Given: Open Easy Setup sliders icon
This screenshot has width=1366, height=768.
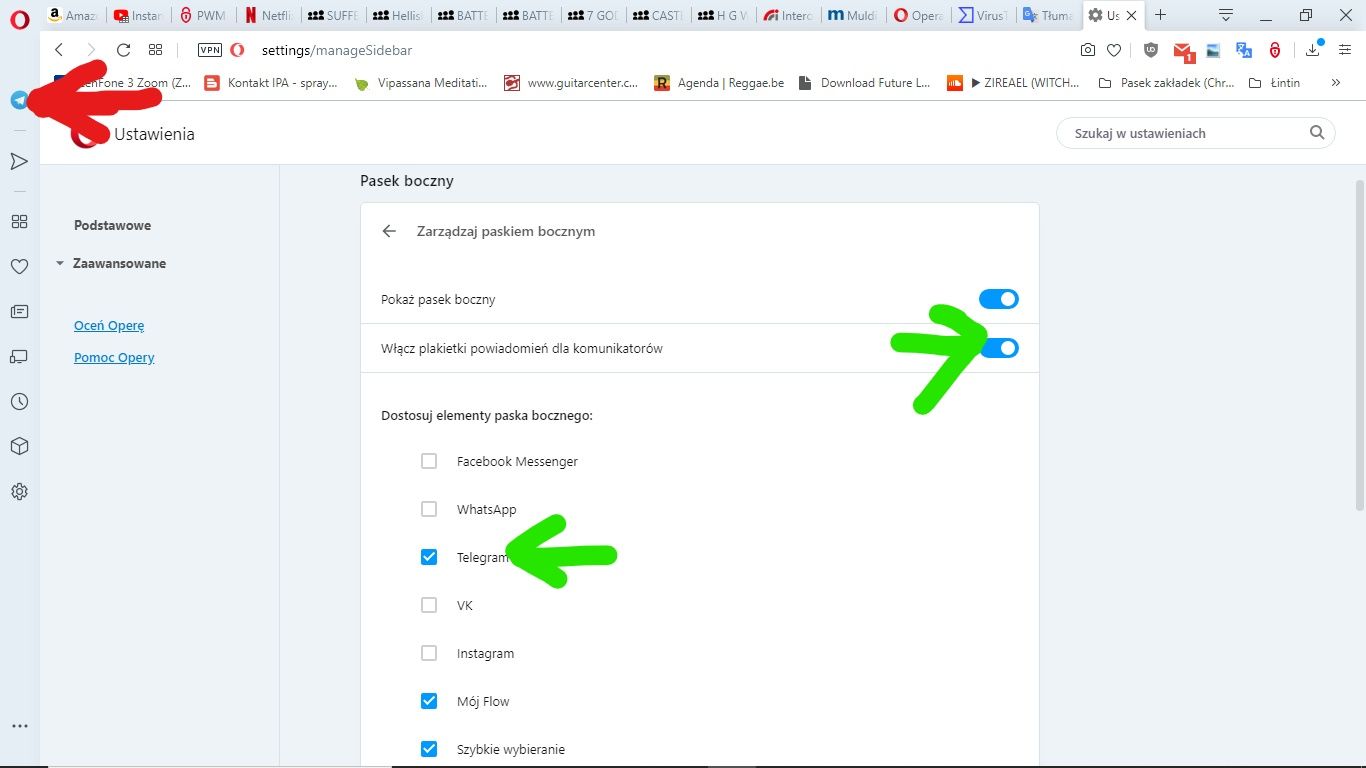Looking at the screenshot, I should coord(1345,50).
